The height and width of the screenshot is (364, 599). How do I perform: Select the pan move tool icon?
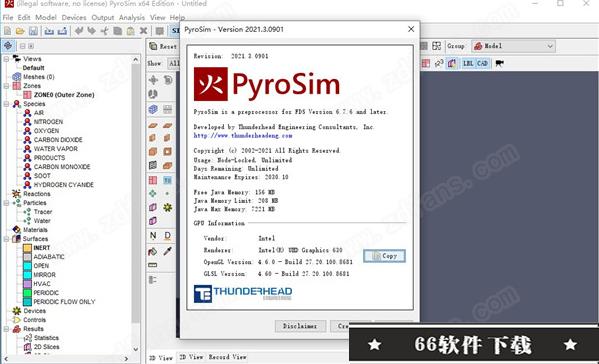point(153,80)
